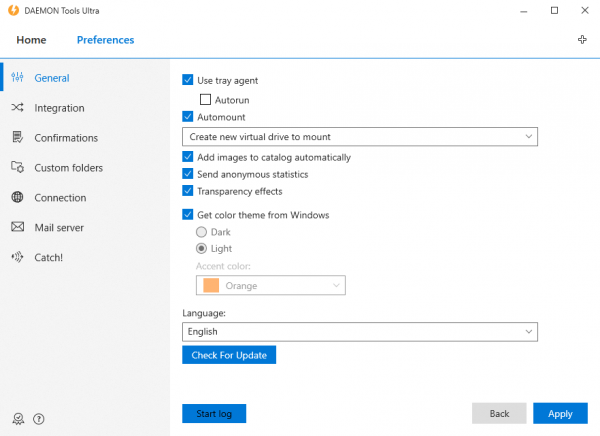Maximize the DAEMON Tools Ultra window

[x=554, y=11]
